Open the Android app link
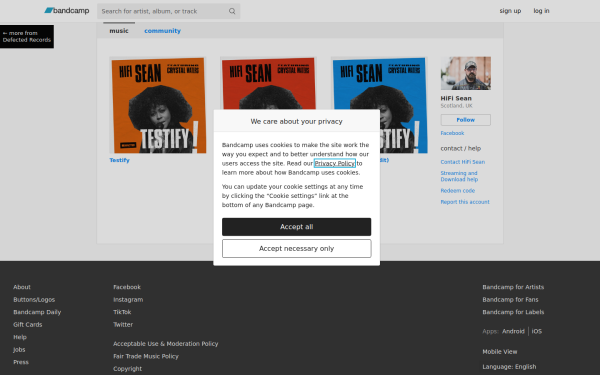This screenshot has width=600, height=375. (514, 331)
